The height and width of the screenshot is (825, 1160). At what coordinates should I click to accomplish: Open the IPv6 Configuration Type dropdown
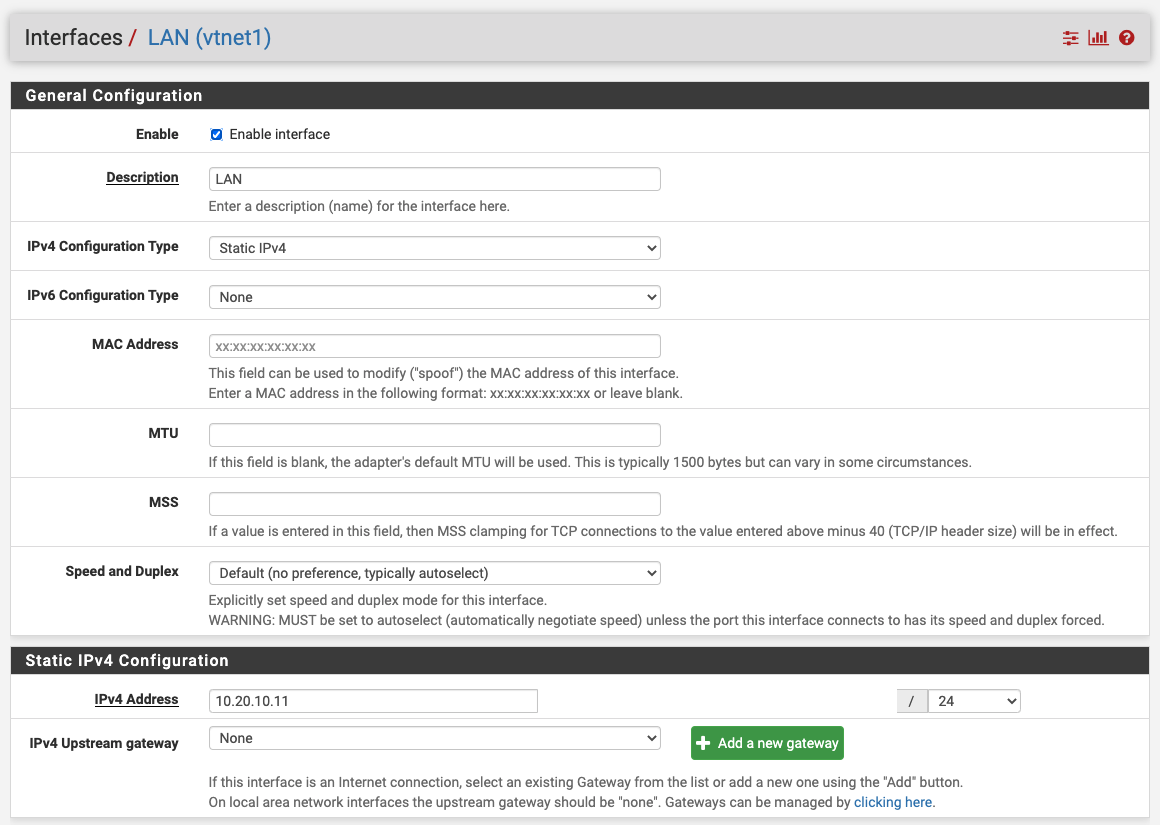pyautogui.click(x=434, y=297)
